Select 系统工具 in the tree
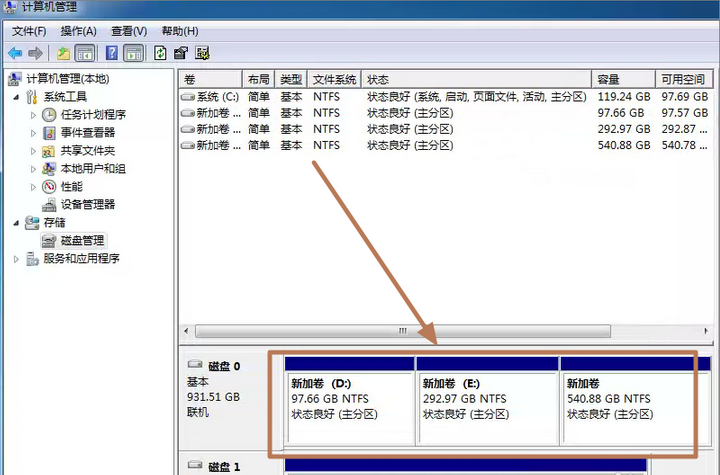 [65, 97]
